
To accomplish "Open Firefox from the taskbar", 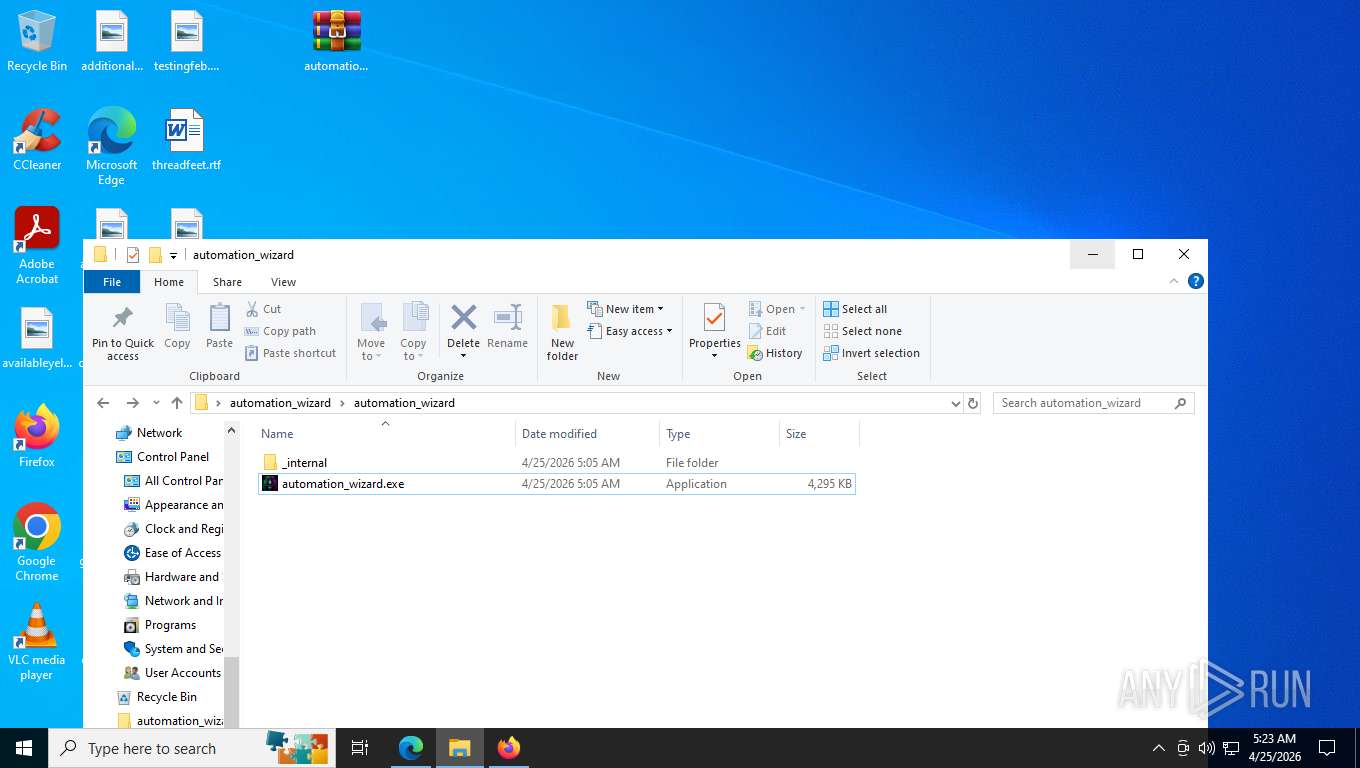I will 509,748.
